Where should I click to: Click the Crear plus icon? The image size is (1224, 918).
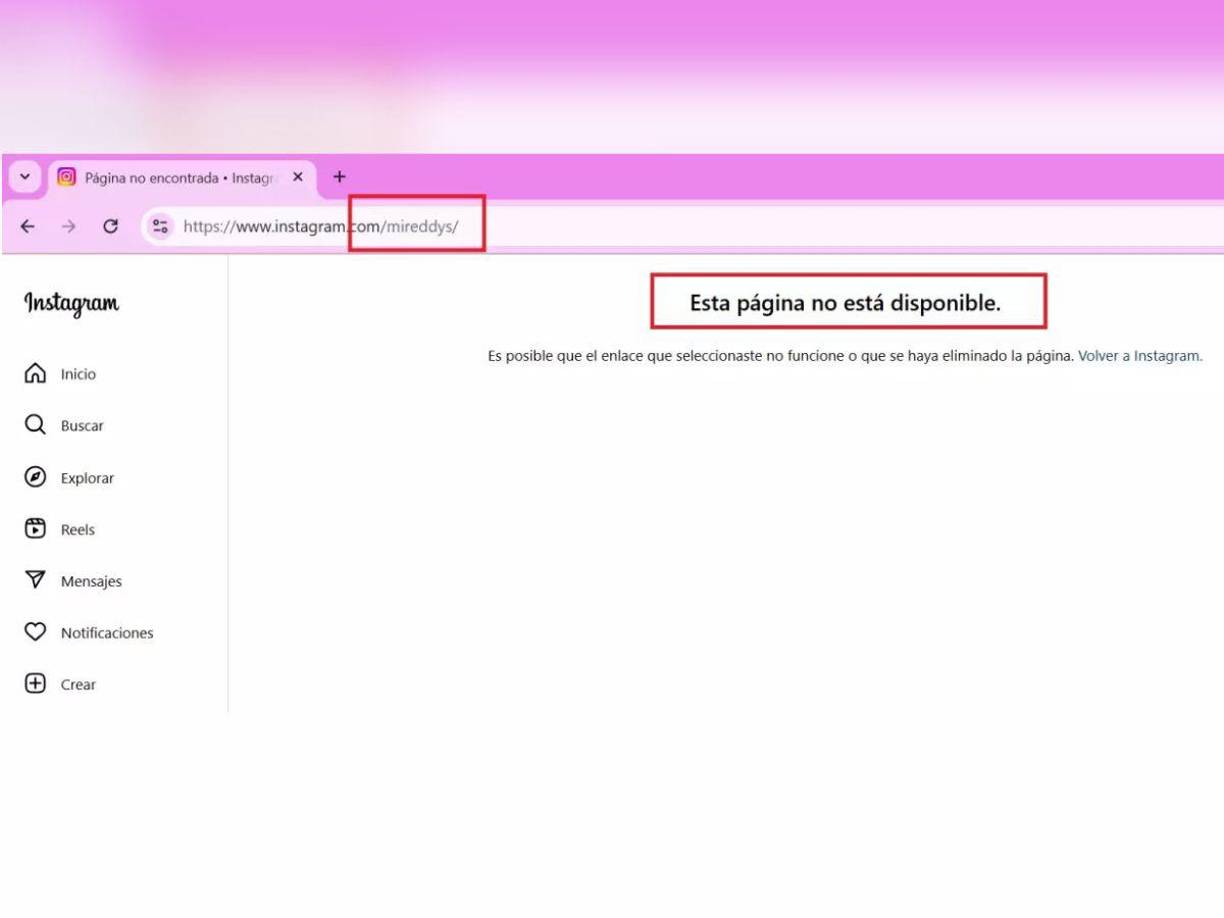[35, 684]
